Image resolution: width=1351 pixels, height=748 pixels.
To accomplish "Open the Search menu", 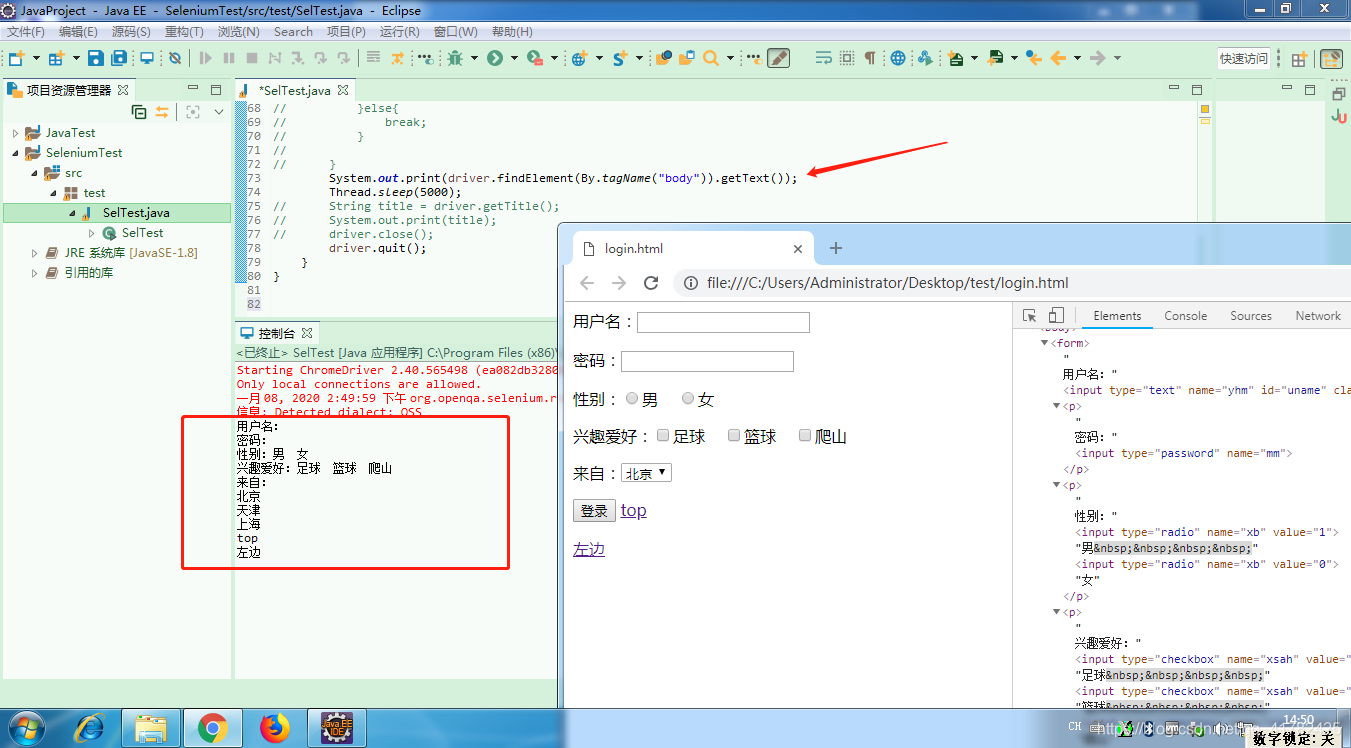I will pos(293,32).
